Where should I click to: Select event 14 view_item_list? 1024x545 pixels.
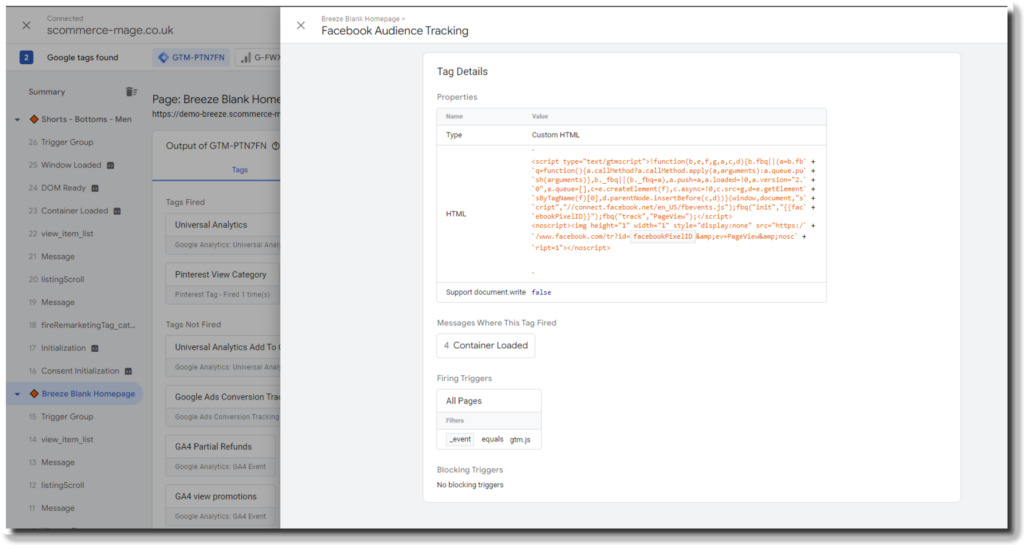[x=61, y=439]
